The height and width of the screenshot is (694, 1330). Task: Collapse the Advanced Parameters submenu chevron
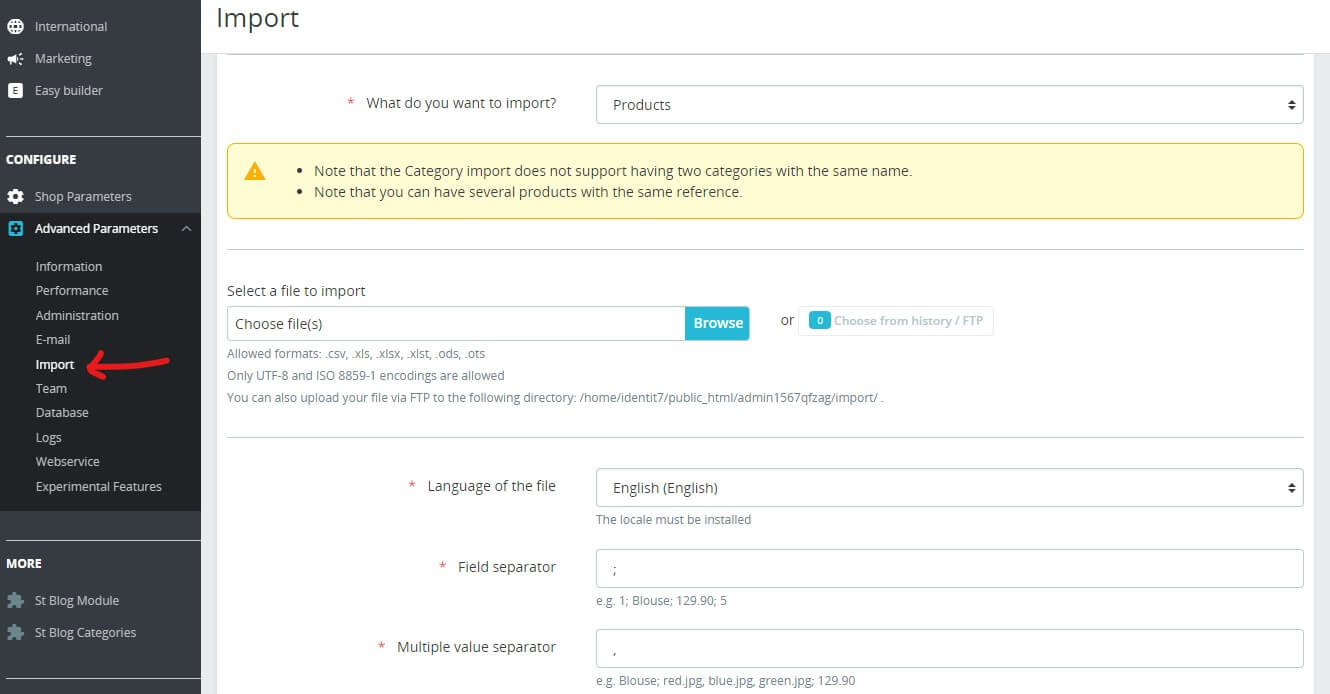pyautogui.click(x=186, y=228)
